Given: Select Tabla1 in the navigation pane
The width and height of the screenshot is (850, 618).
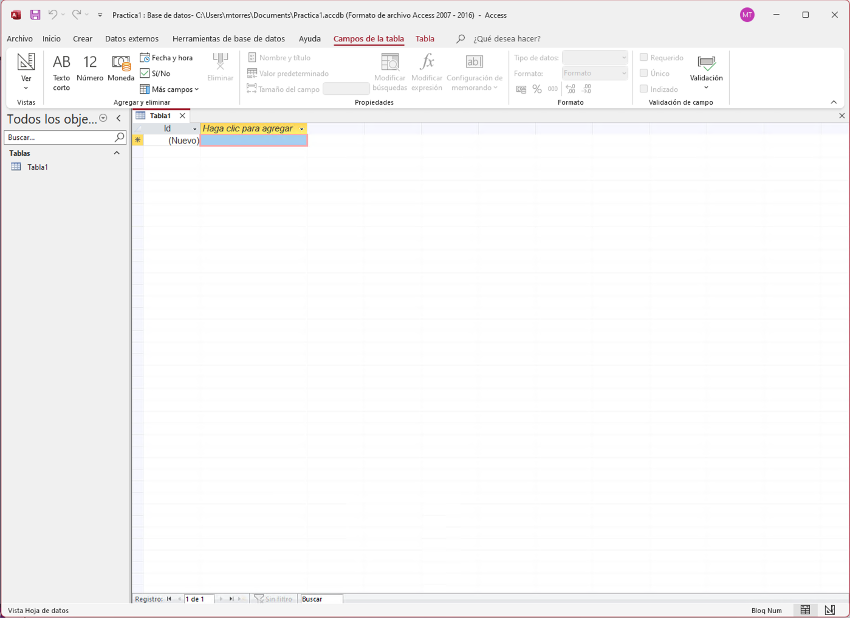Looking at the screenshot, I should click(x=37, y=167).
